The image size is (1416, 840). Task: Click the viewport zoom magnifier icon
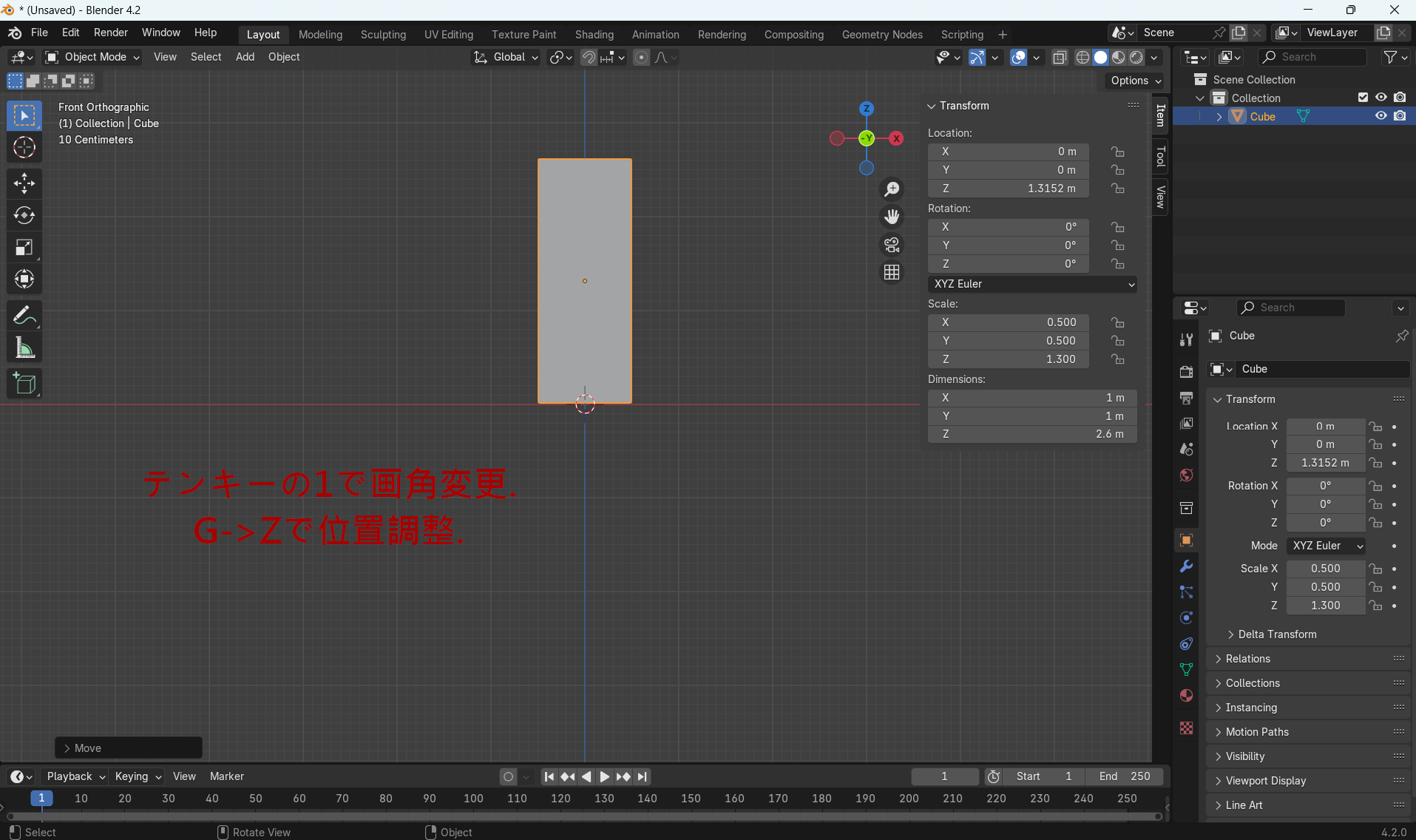point(892,189)
